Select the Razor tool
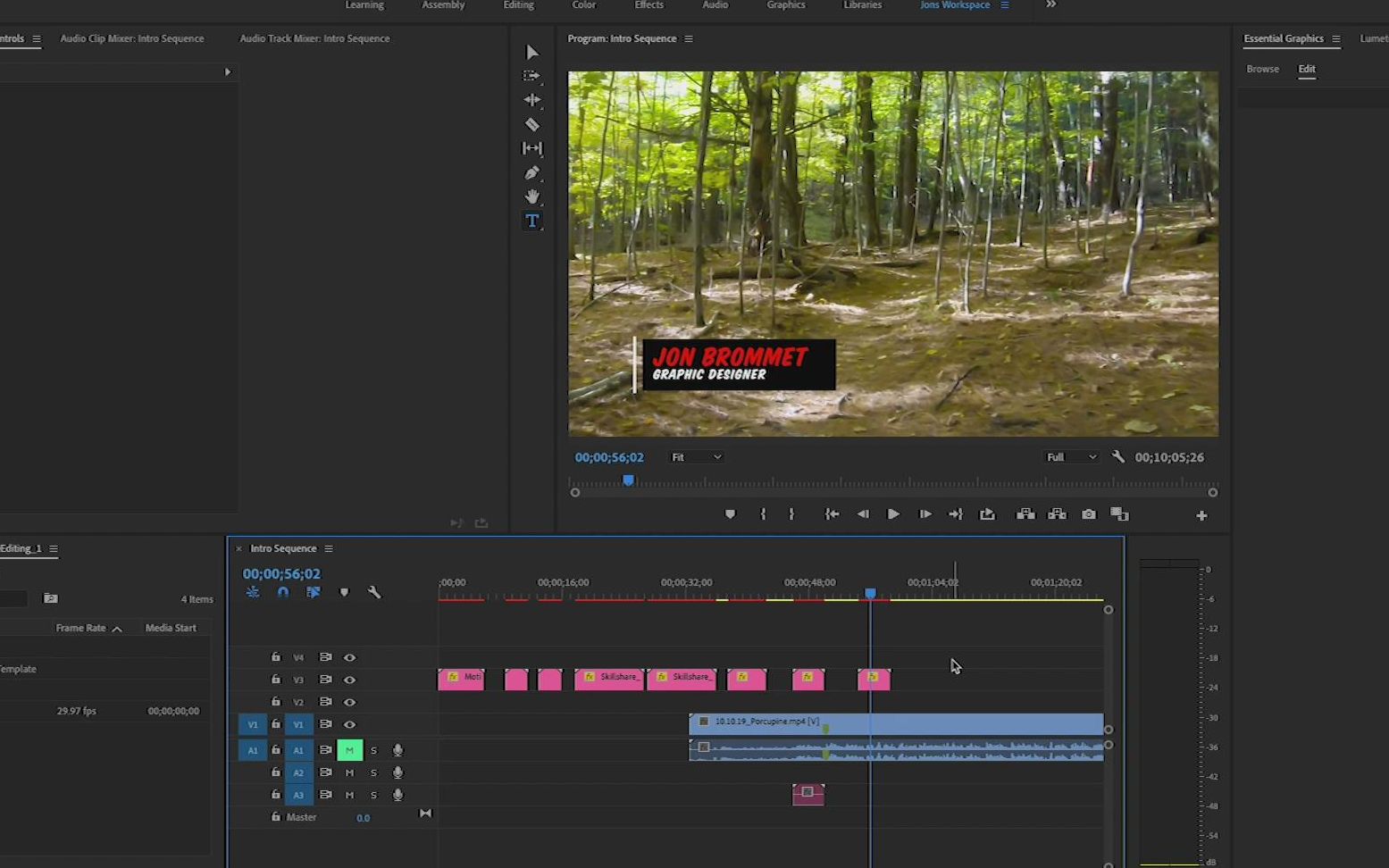The height and width of the screenshot is (868, 1389). pyautogui.click(x=532, y=124)
